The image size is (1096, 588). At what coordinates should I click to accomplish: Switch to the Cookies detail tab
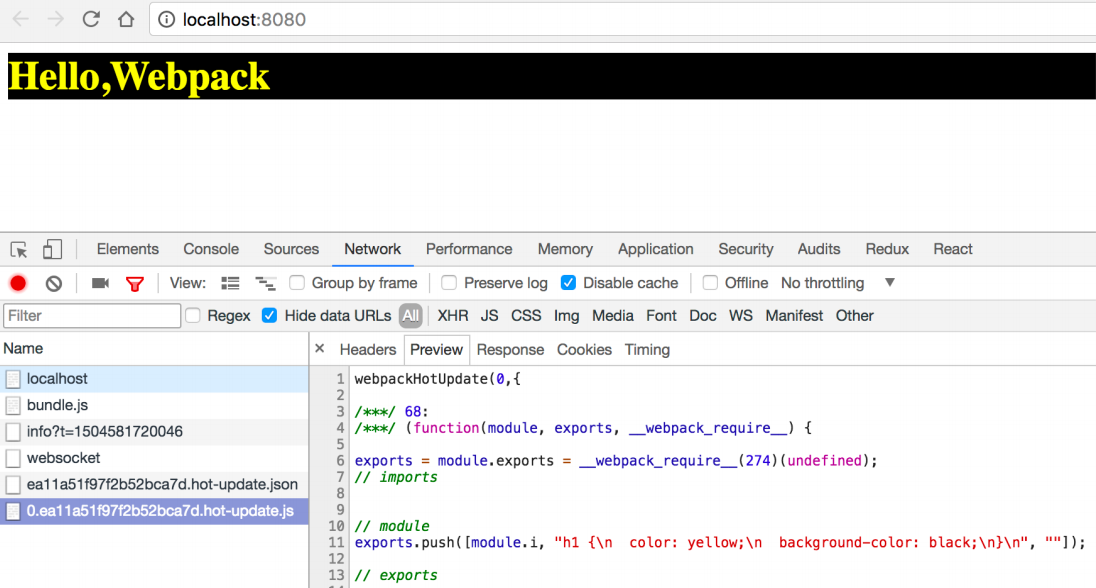(584, 350)
